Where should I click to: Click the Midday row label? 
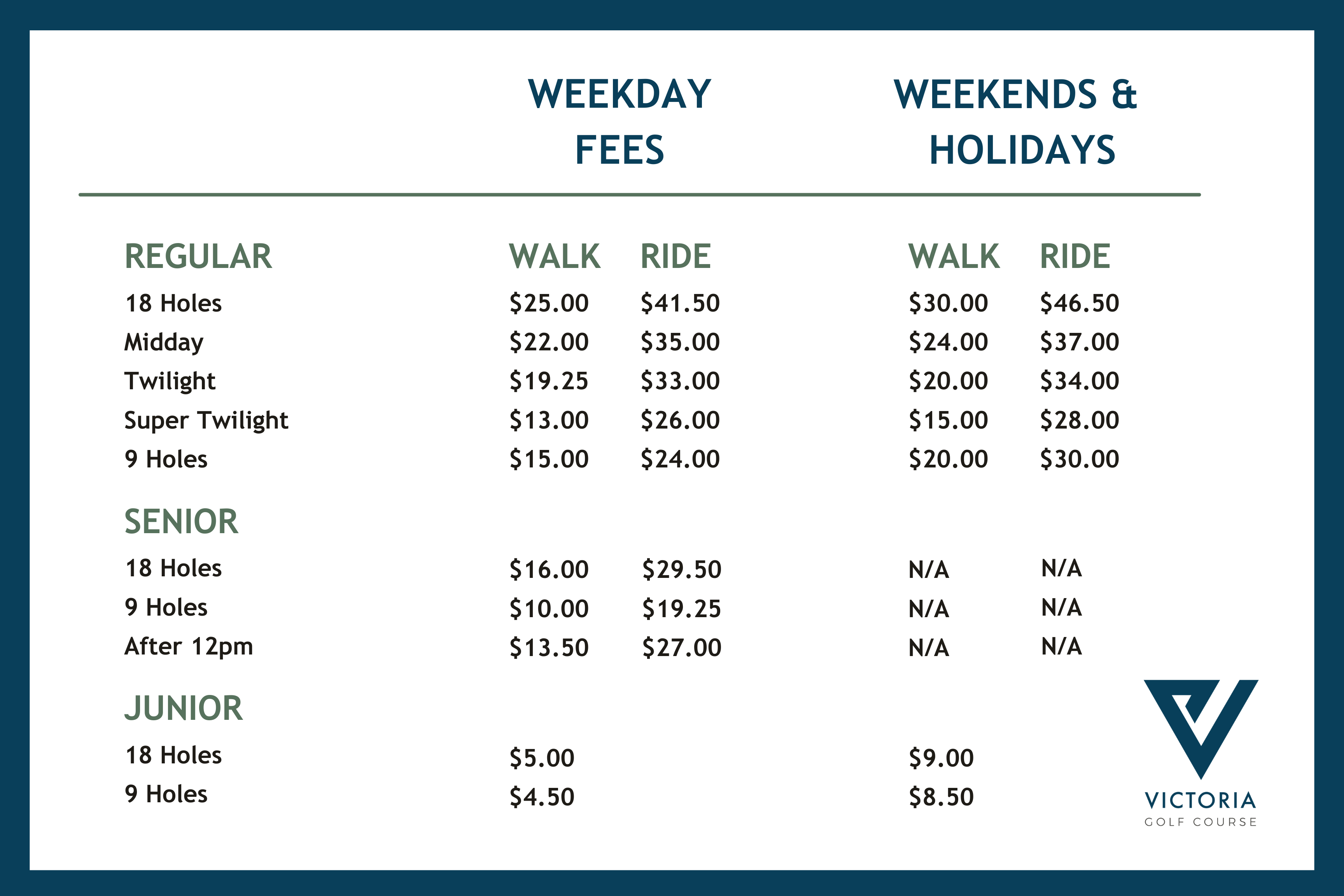pos(164,342)
